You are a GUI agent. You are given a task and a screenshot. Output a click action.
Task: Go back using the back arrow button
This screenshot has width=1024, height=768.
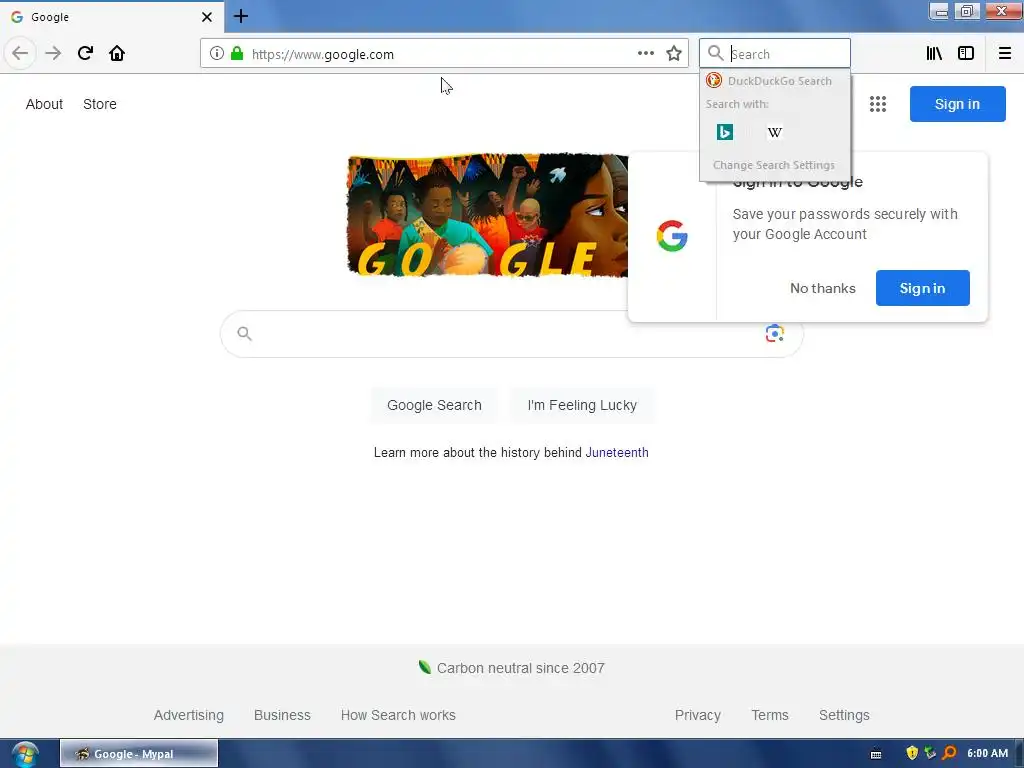click(20, 53)
